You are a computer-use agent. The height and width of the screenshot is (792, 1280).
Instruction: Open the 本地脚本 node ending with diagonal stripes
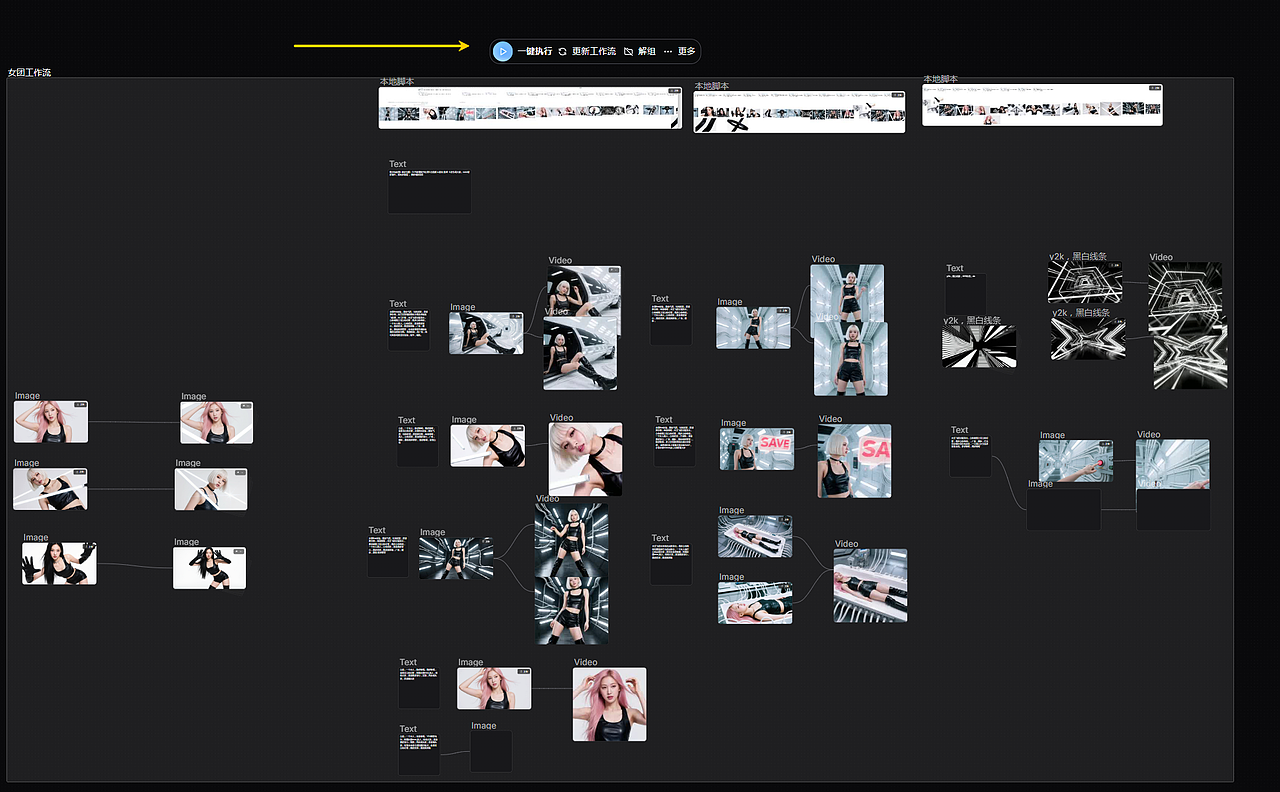(x=530, y=107)
